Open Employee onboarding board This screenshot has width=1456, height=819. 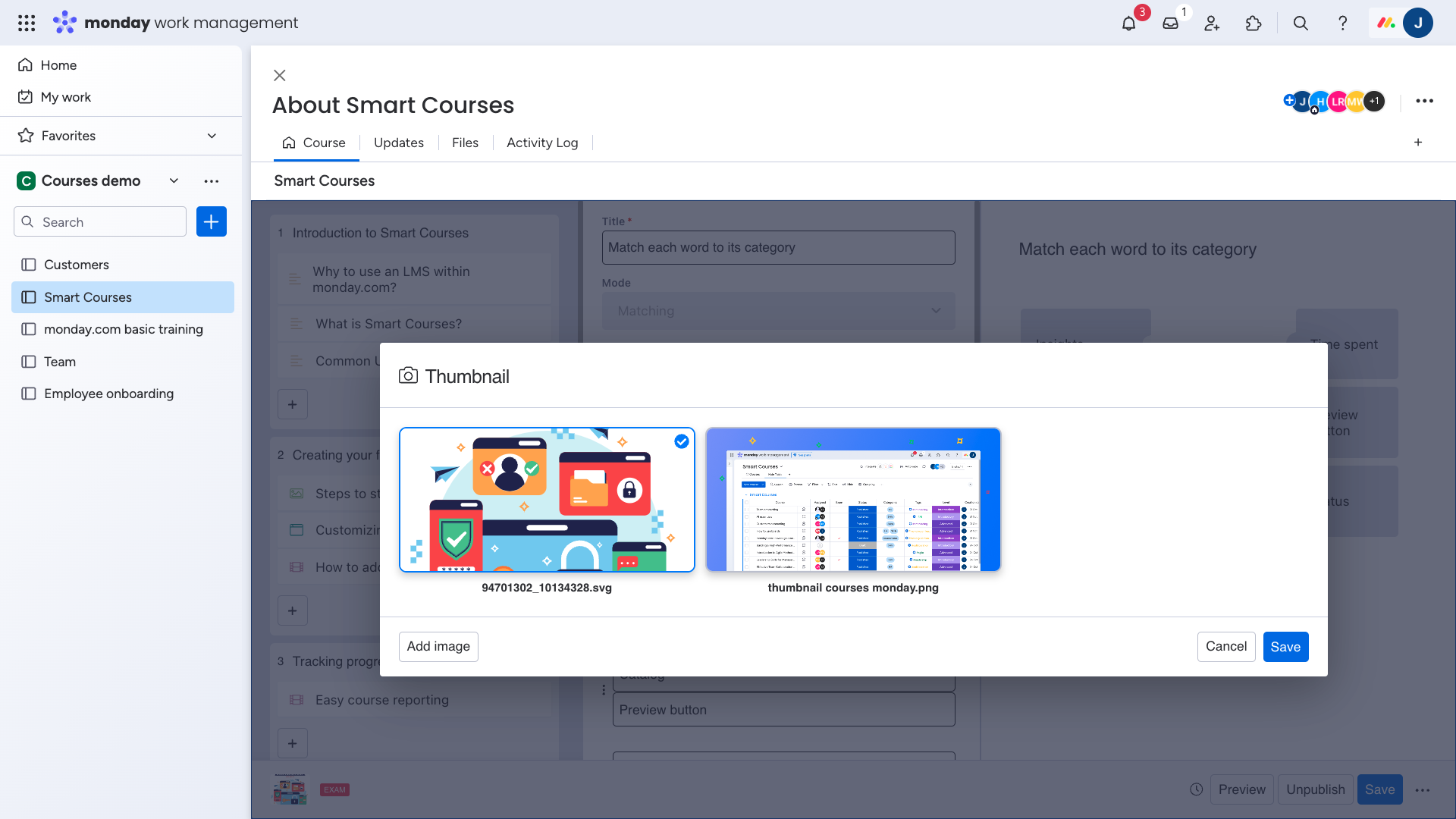[123, 394]
